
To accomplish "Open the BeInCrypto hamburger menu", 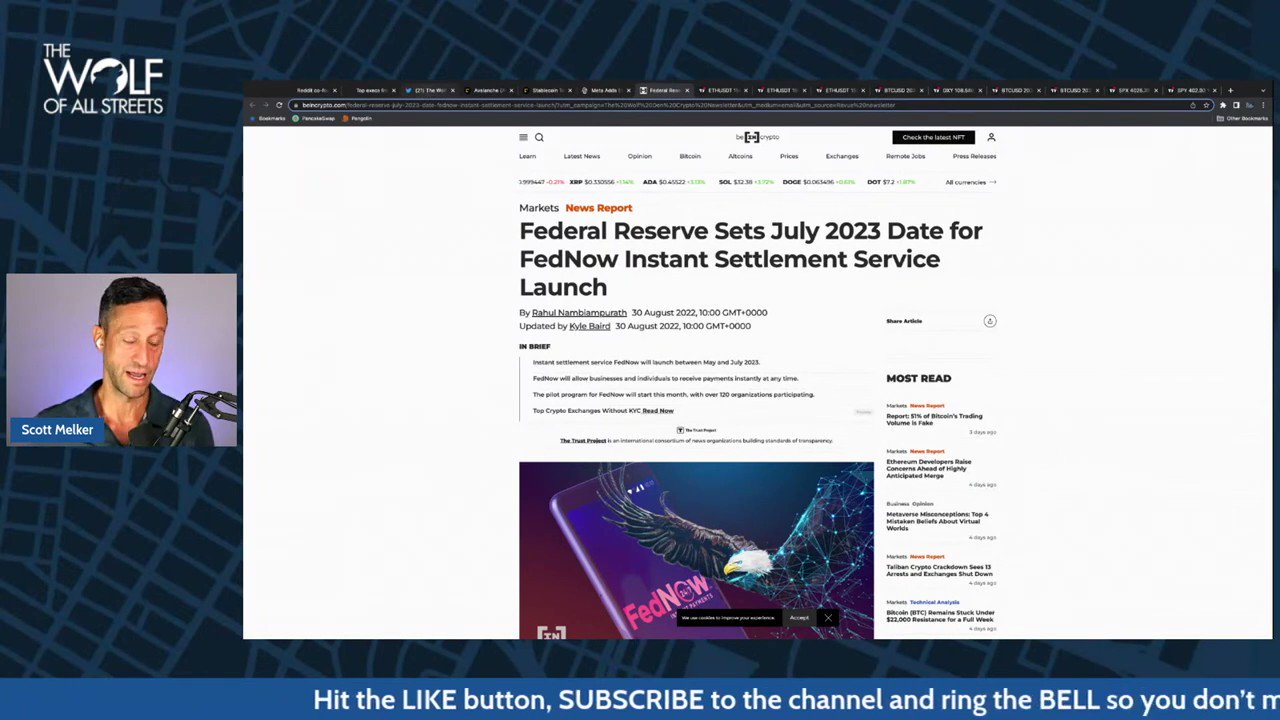I will [523, 137].
